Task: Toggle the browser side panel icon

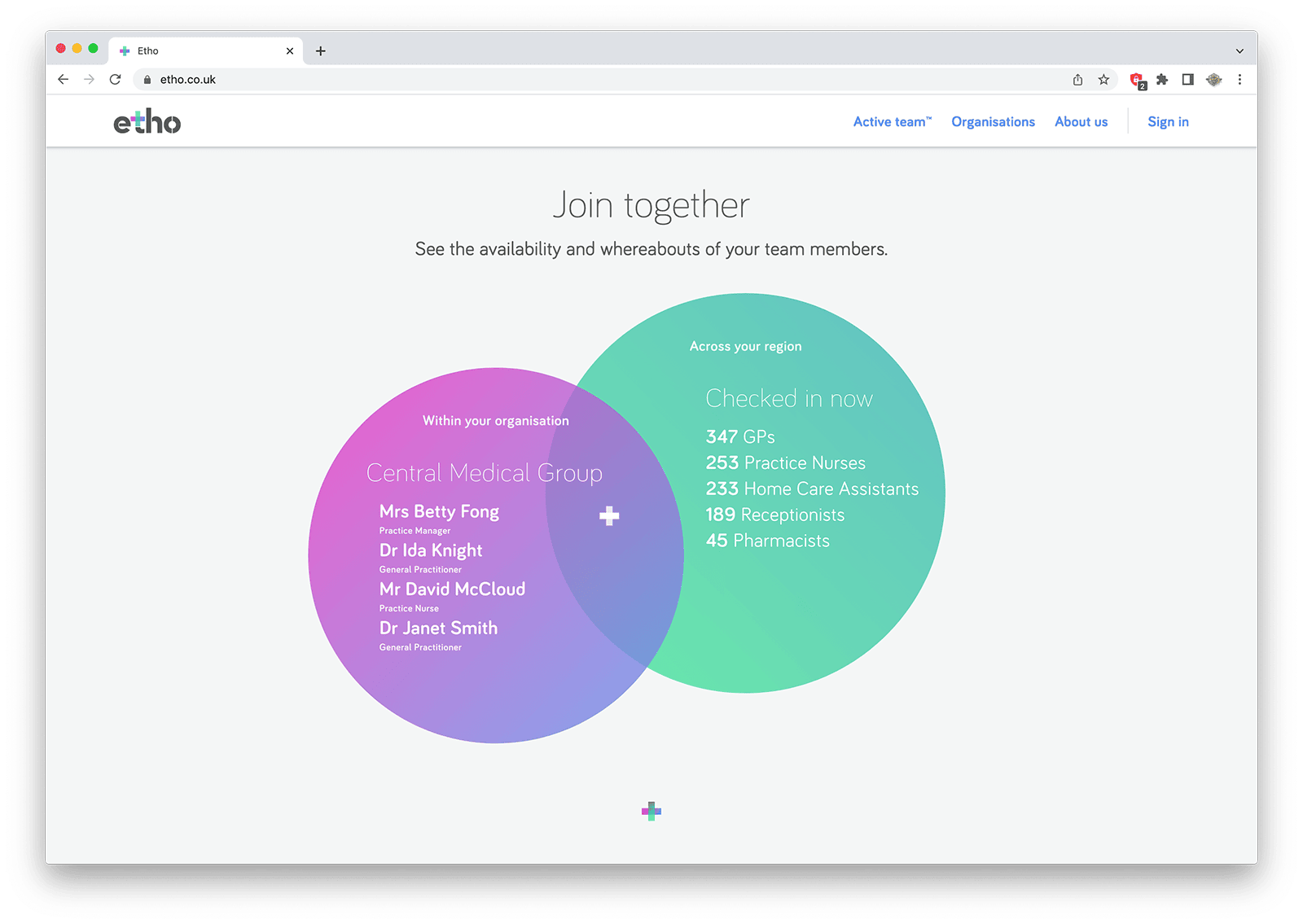Action: (x=1188, y=80)
